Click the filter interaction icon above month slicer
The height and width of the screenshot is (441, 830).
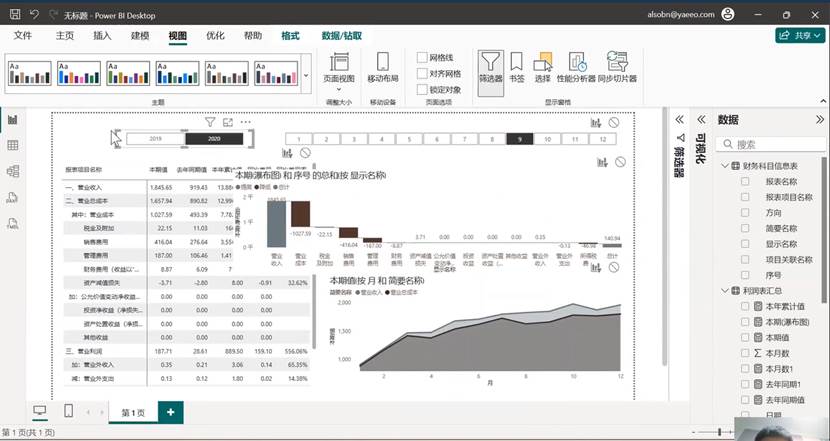[596, 123]
